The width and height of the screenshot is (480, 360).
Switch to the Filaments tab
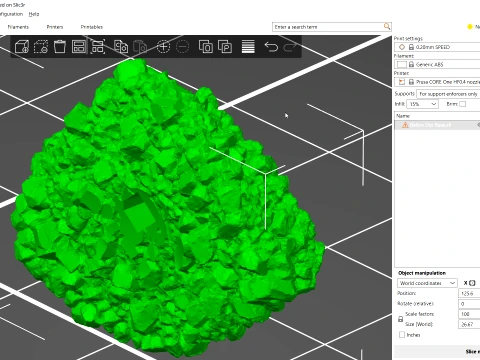[18, 27]
